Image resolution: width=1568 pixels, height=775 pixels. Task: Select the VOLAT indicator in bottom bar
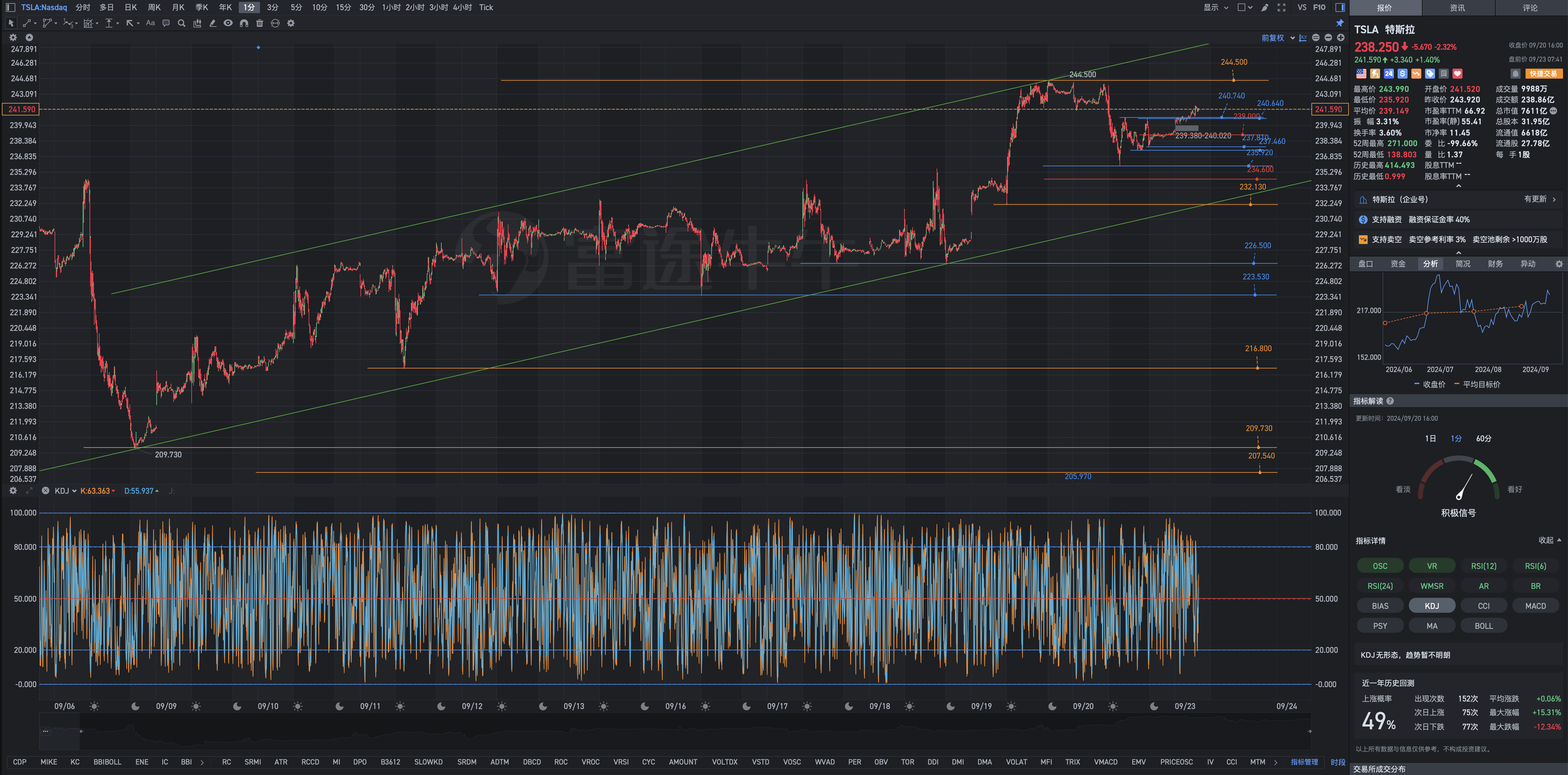(1016, 762)
